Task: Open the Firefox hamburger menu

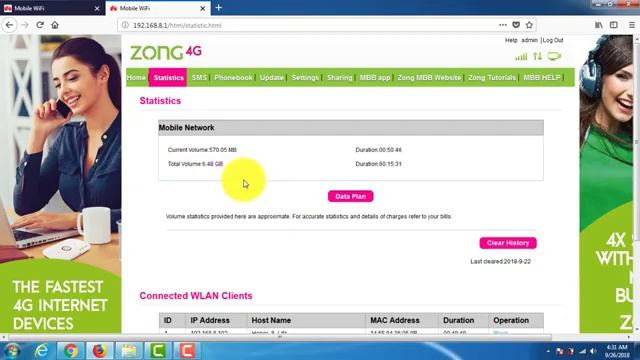Action: [631, 25]
